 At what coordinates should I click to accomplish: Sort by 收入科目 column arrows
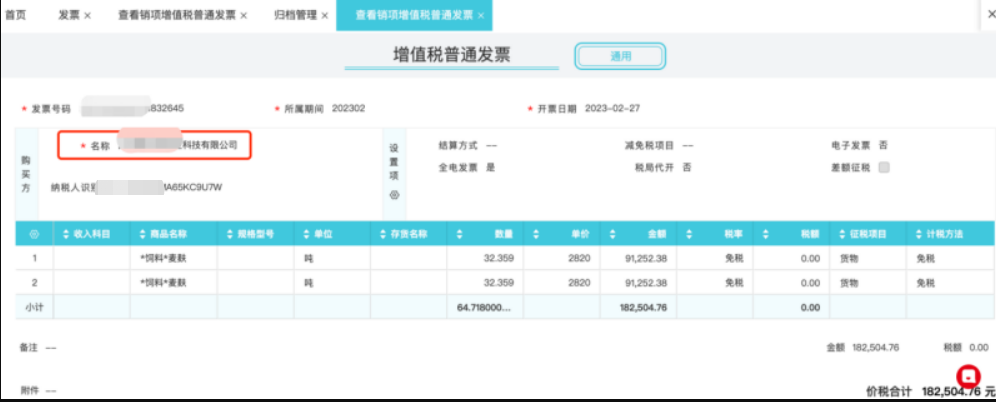(66, 233)
